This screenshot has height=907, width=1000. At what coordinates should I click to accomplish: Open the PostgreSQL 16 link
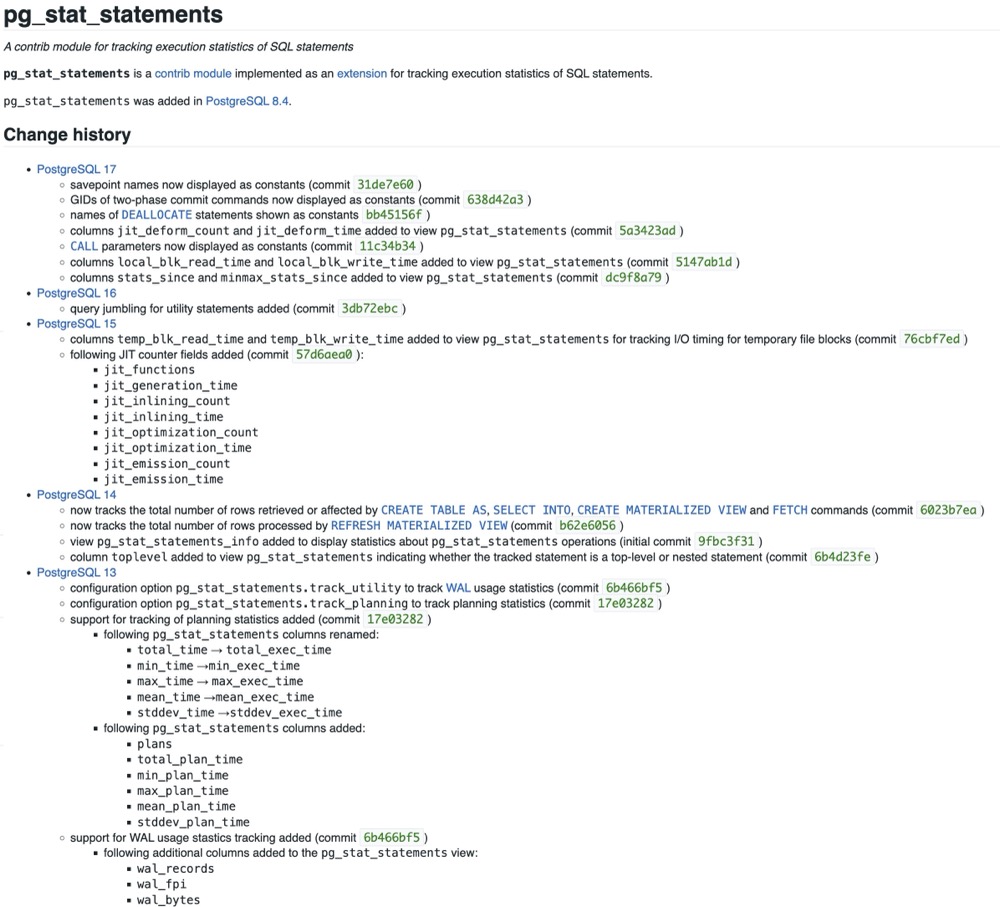click(77, 293)
